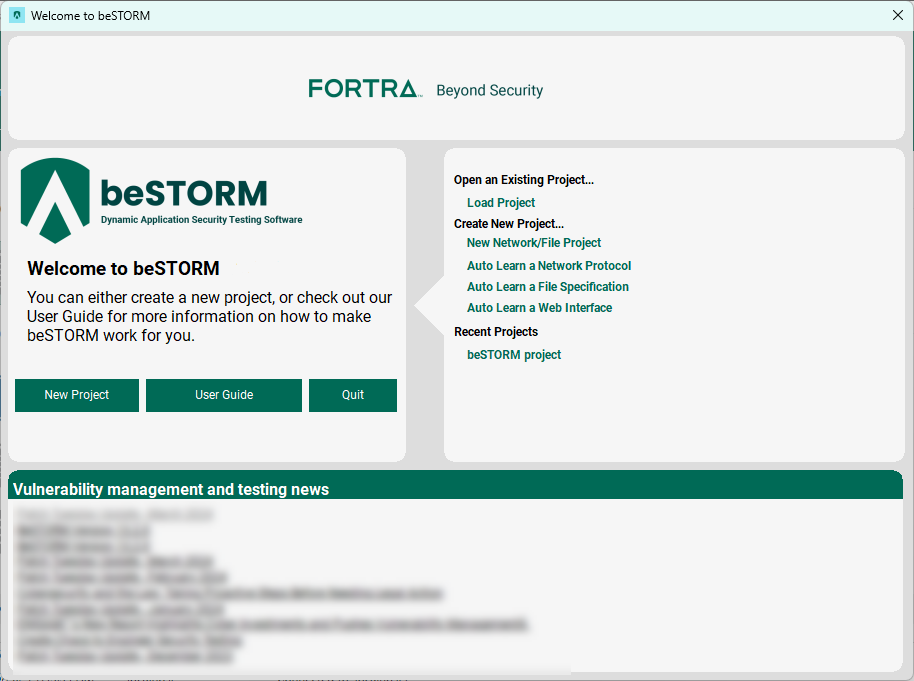The image size is (914, 681).
Task: Click the 'Welcome to beSTORM' heading text
Action: (123, 268)
